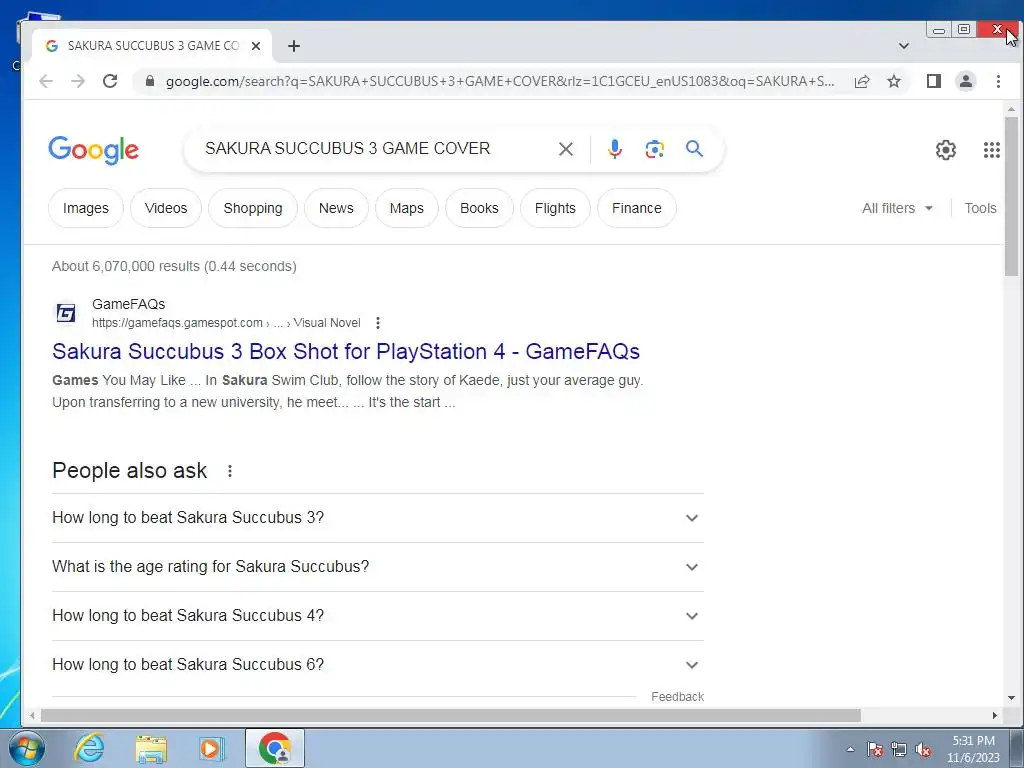Switch to the Videos results tab
This screenshot has height=768, width=1024.
click(x=166, y=208)
